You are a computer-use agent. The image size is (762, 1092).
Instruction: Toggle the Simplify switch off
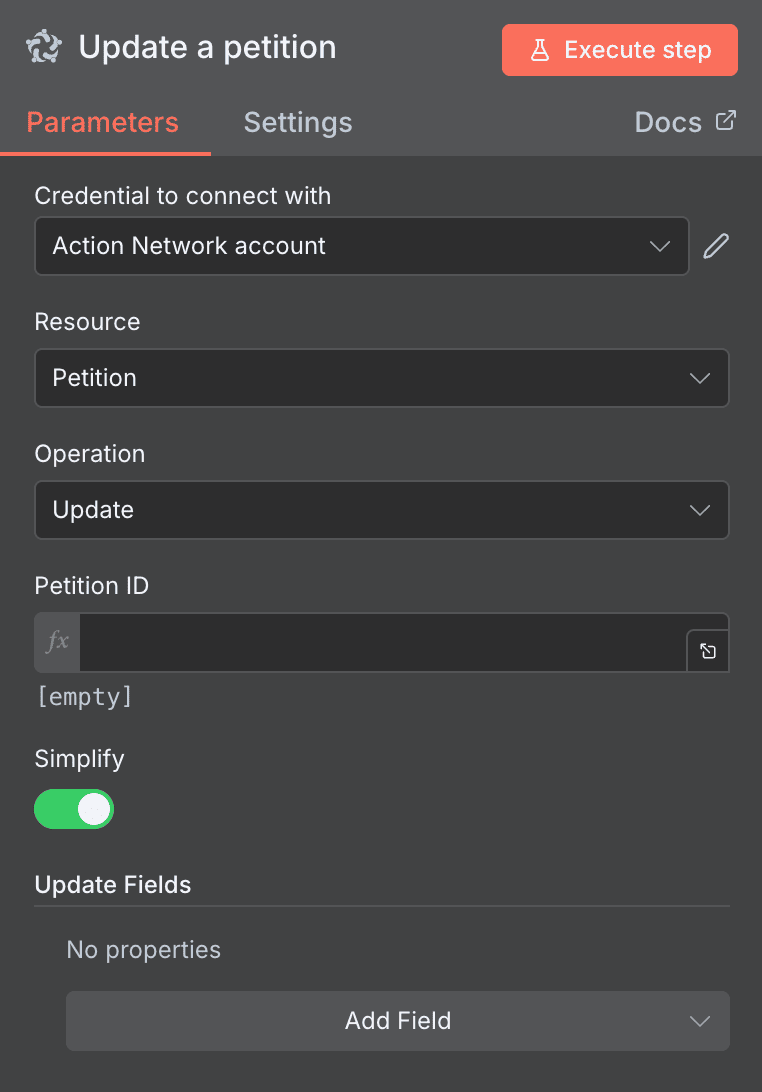pos(75,809)
